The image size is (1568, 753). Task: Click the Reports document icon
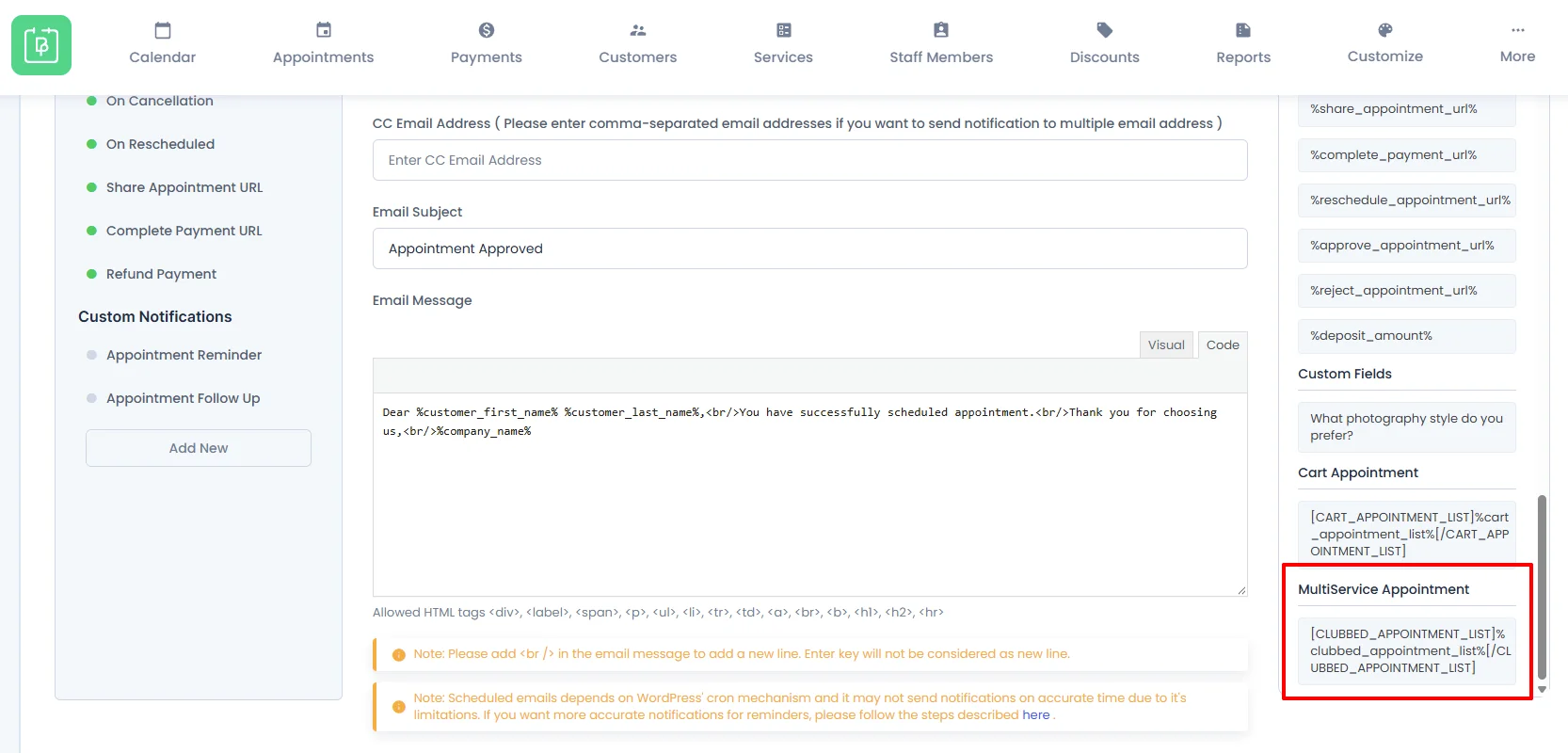point(1243,30)
